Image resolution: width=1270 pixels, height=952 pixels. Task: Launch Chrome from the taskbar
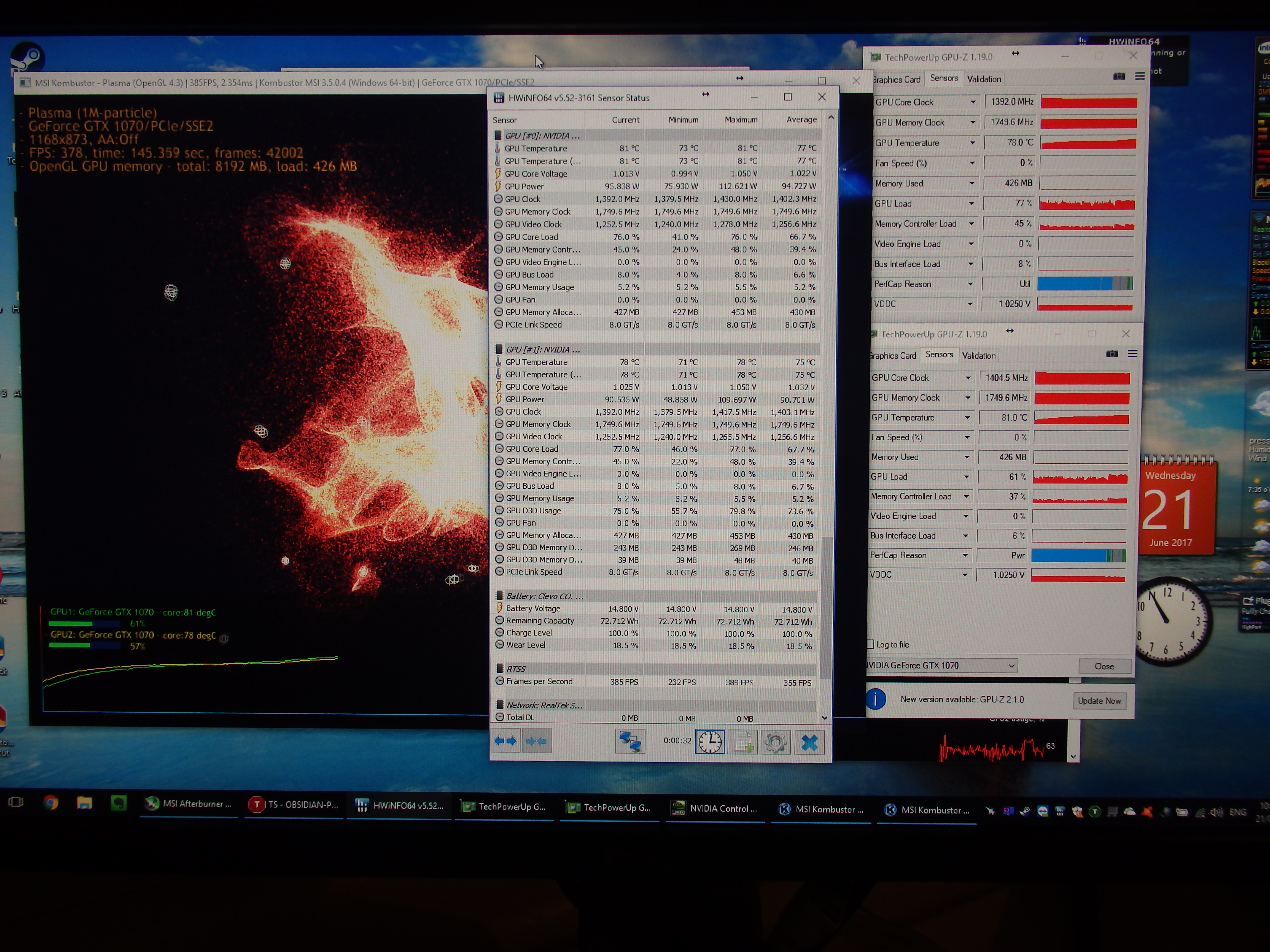click(x=51, y=802)
